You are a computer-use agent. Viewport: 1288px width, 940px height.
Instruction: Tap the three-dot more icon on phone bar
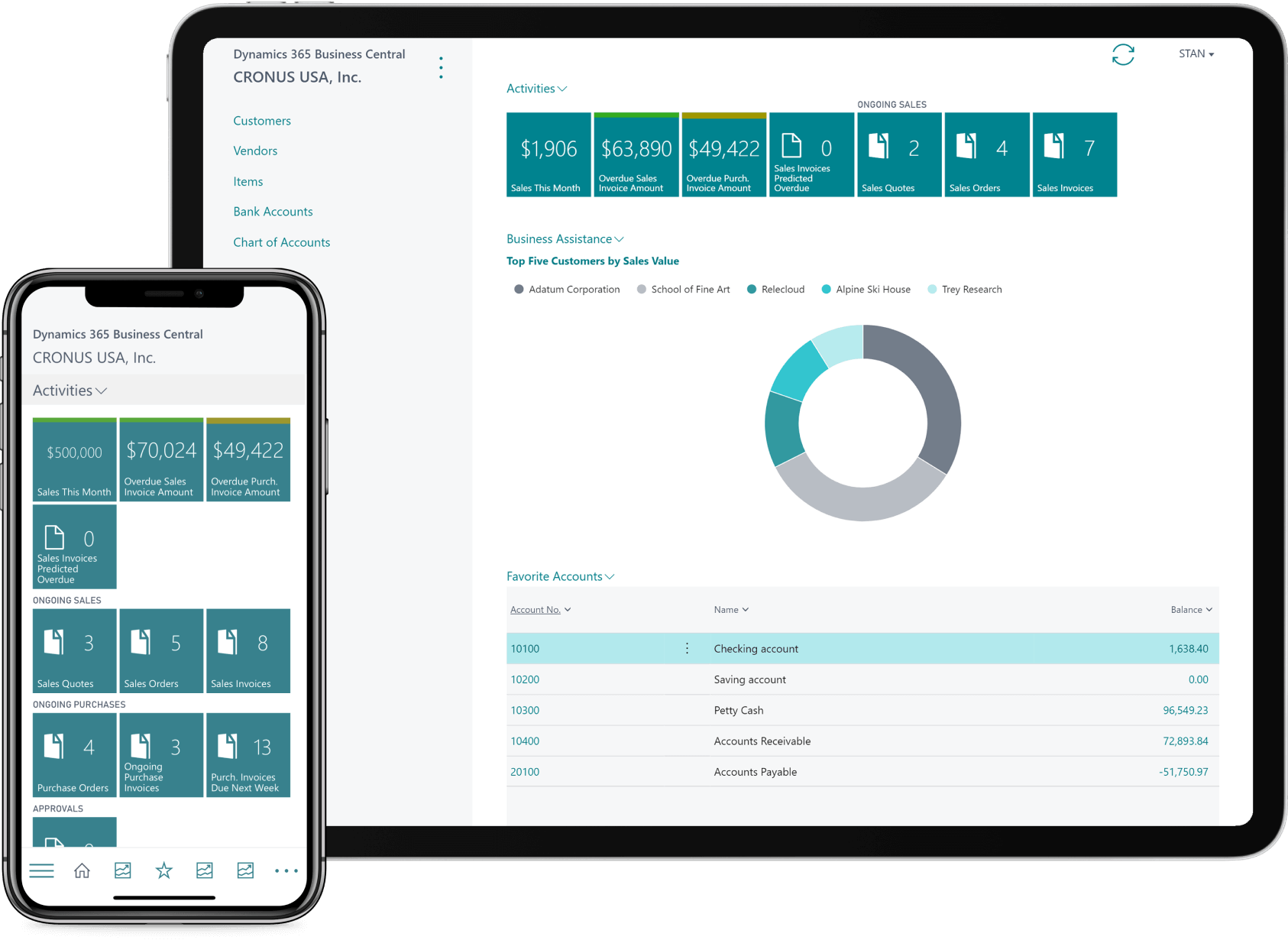[x=286, y=870]
